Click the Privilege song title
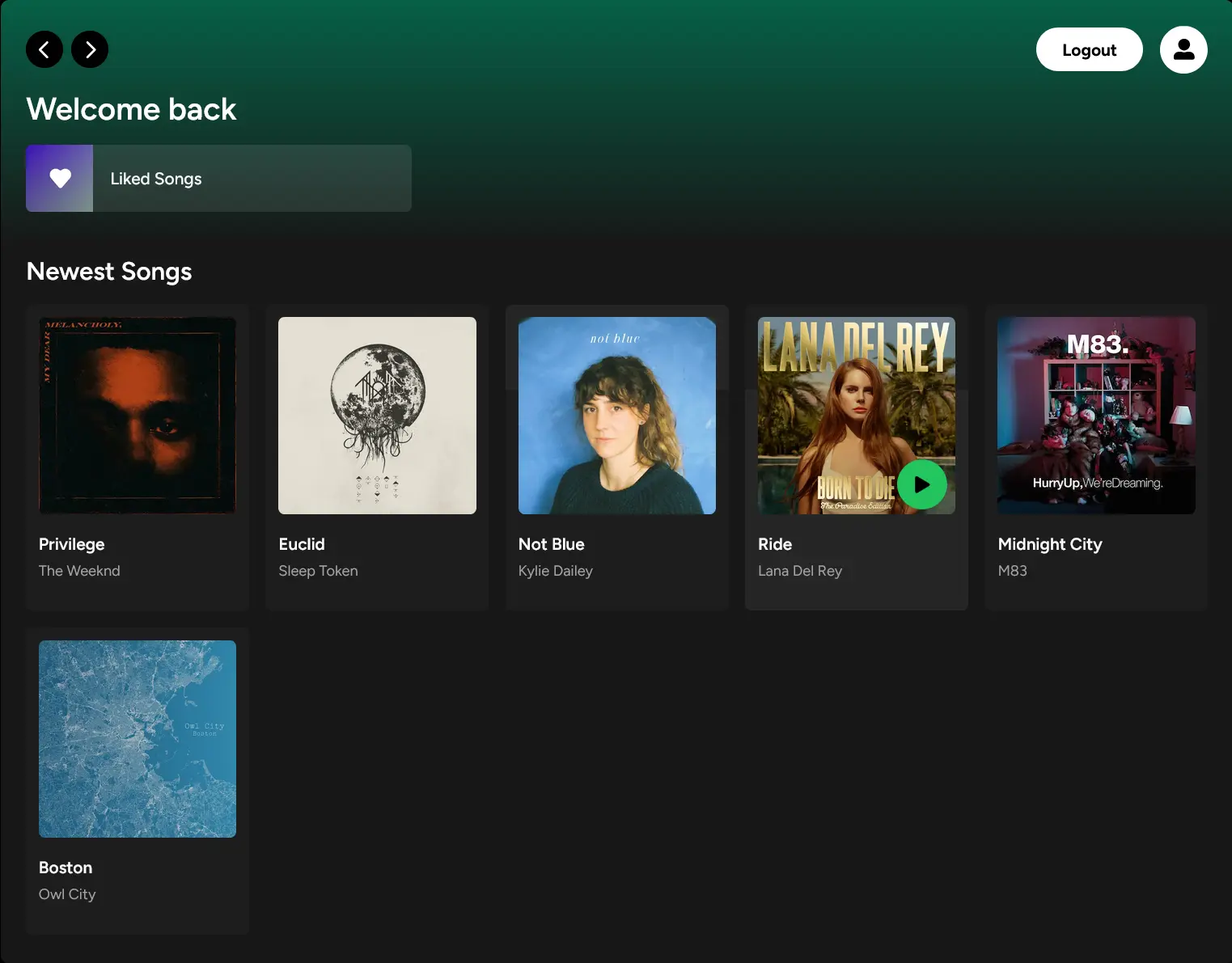 coord(72,544)
